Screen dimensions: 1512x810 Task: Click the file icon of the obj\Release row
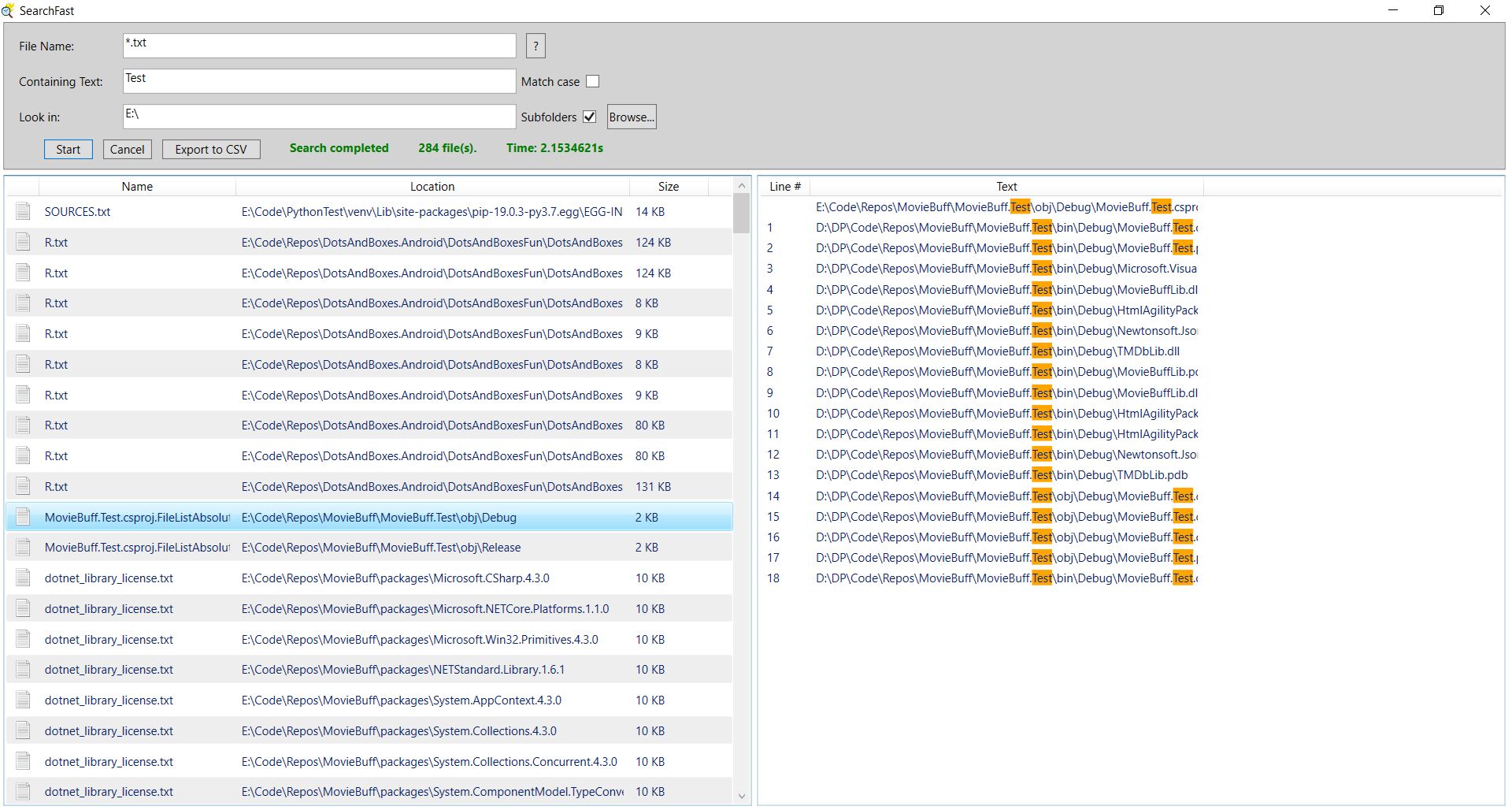click(23, 547)
